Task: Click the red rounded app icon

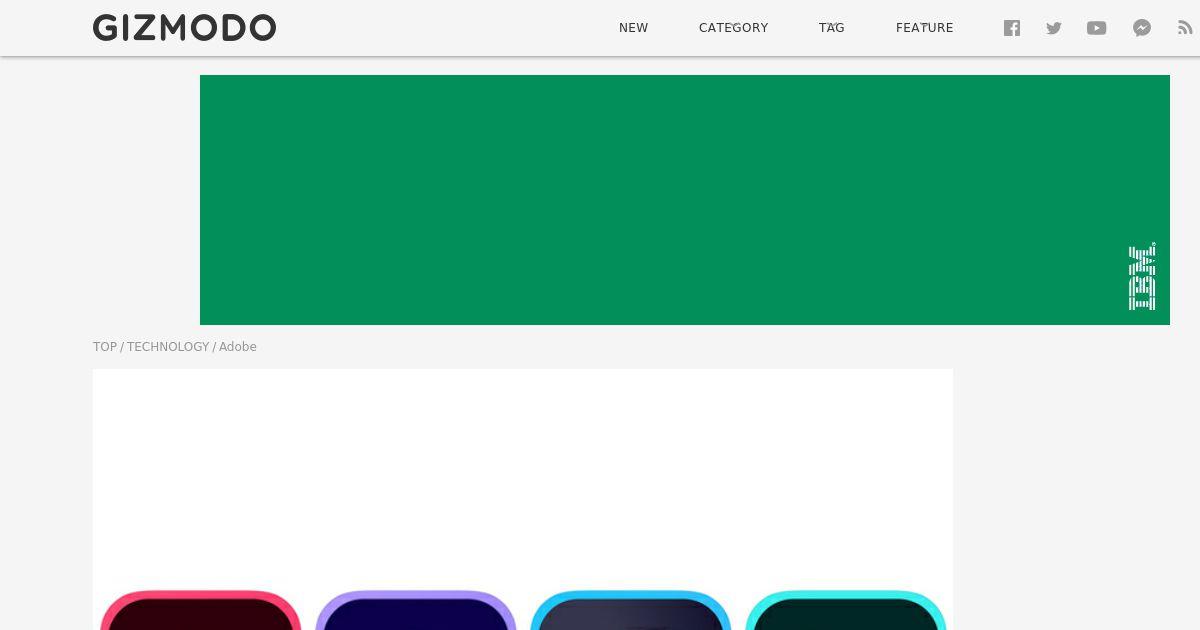Action: pos(200,610)
